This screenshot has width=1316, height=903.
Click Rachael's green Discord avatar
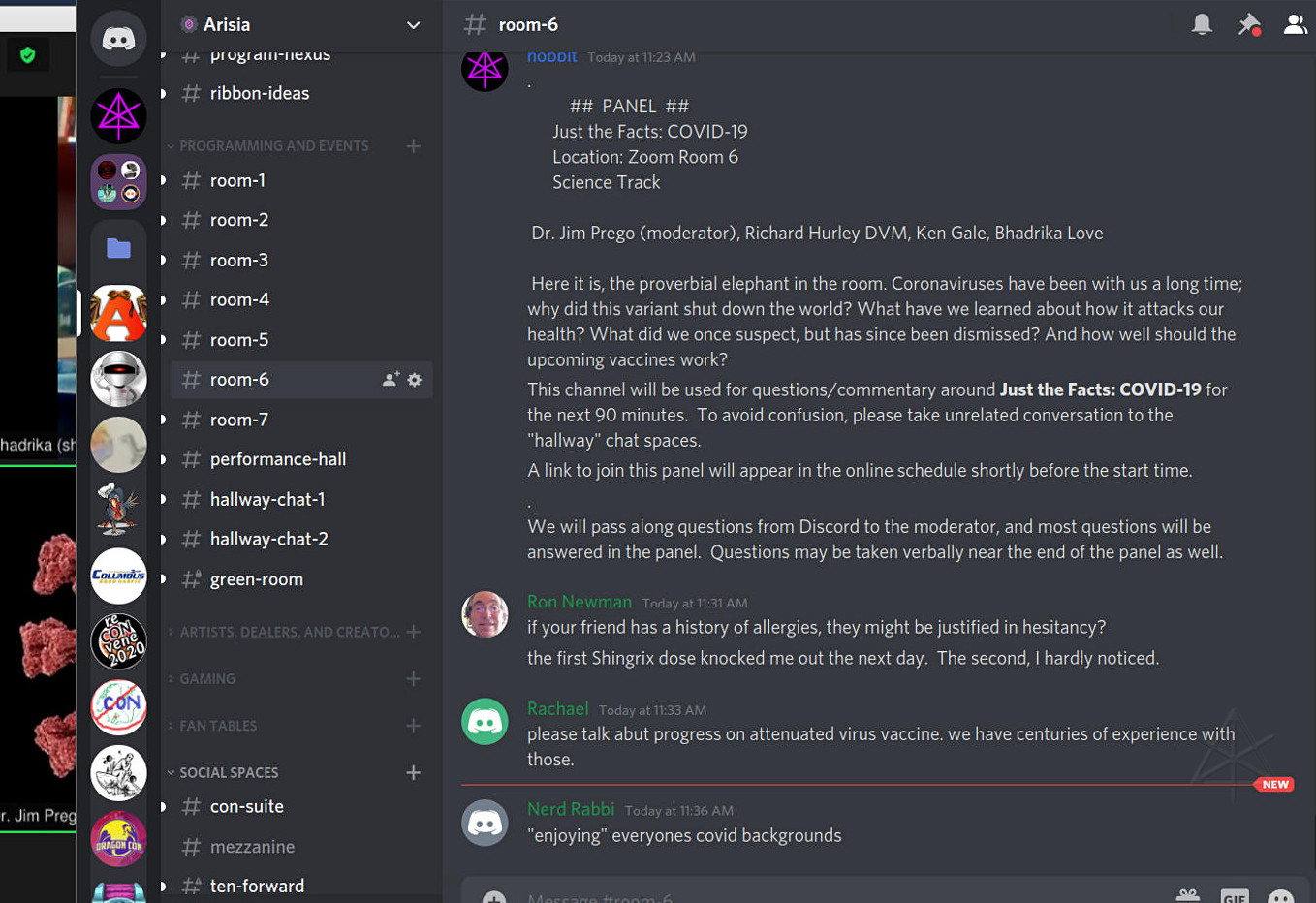[x=485, y=722]
